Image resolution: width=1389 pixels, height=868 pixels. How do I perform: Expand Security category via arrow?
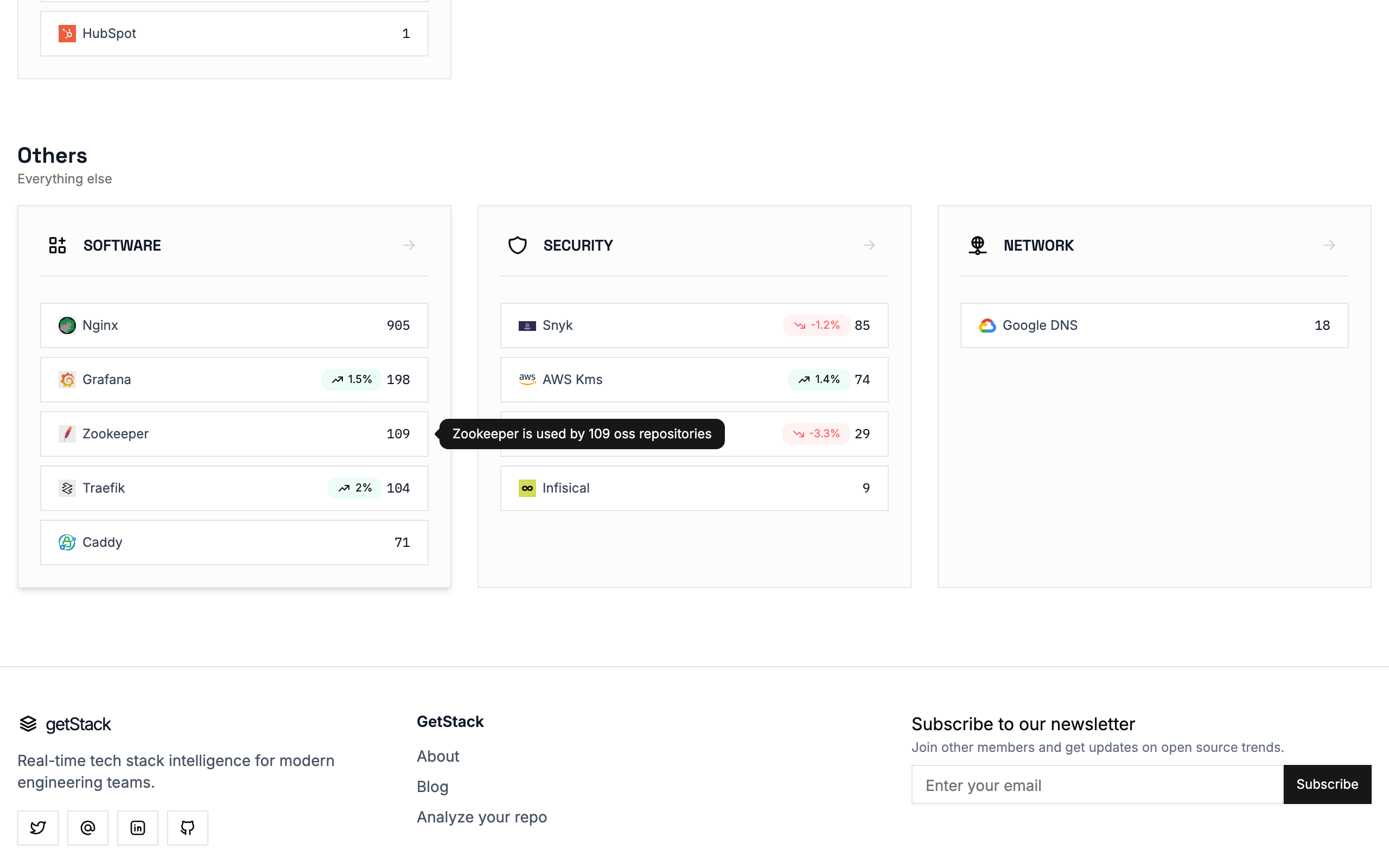(869, 245)
